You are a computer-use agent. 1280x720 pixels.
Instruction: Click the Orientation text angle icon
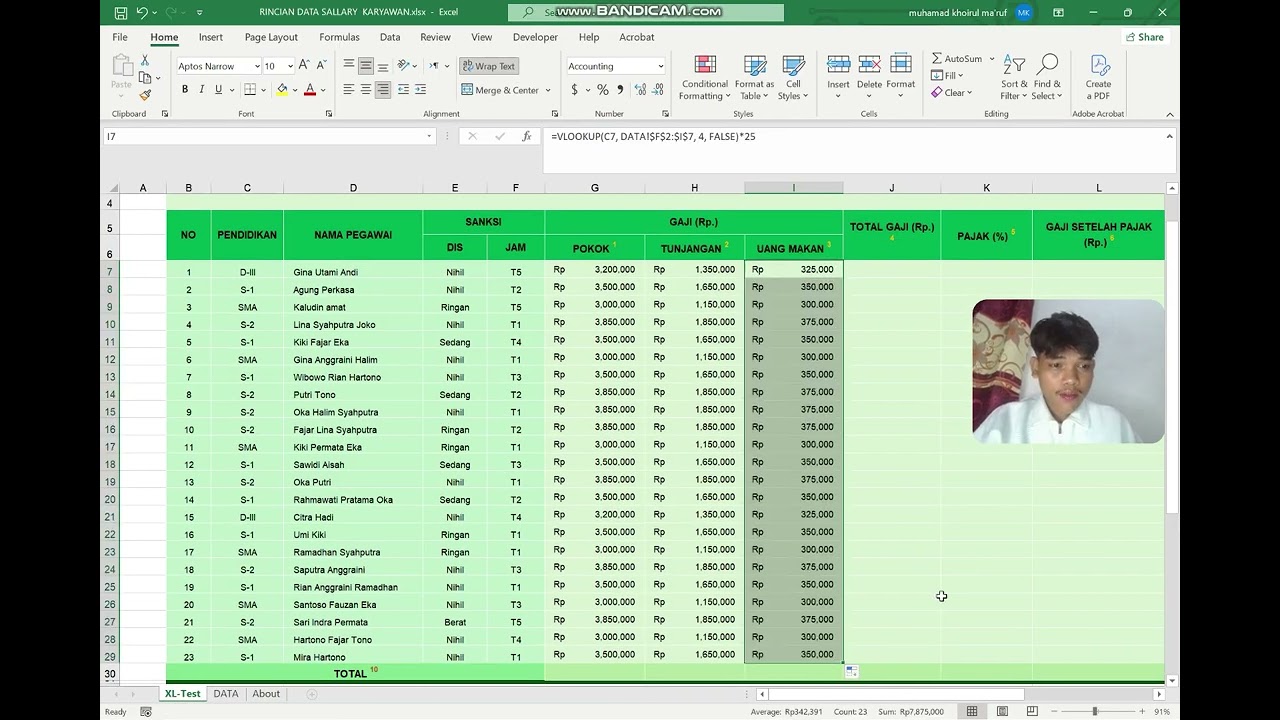(x=403, y=66)
